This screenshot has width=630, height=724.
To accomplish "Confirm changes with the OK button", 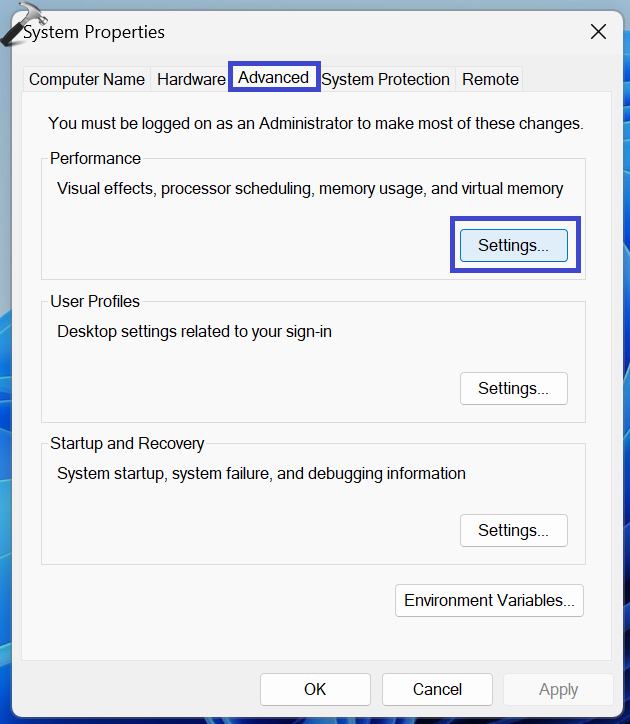I will [315, 689].
